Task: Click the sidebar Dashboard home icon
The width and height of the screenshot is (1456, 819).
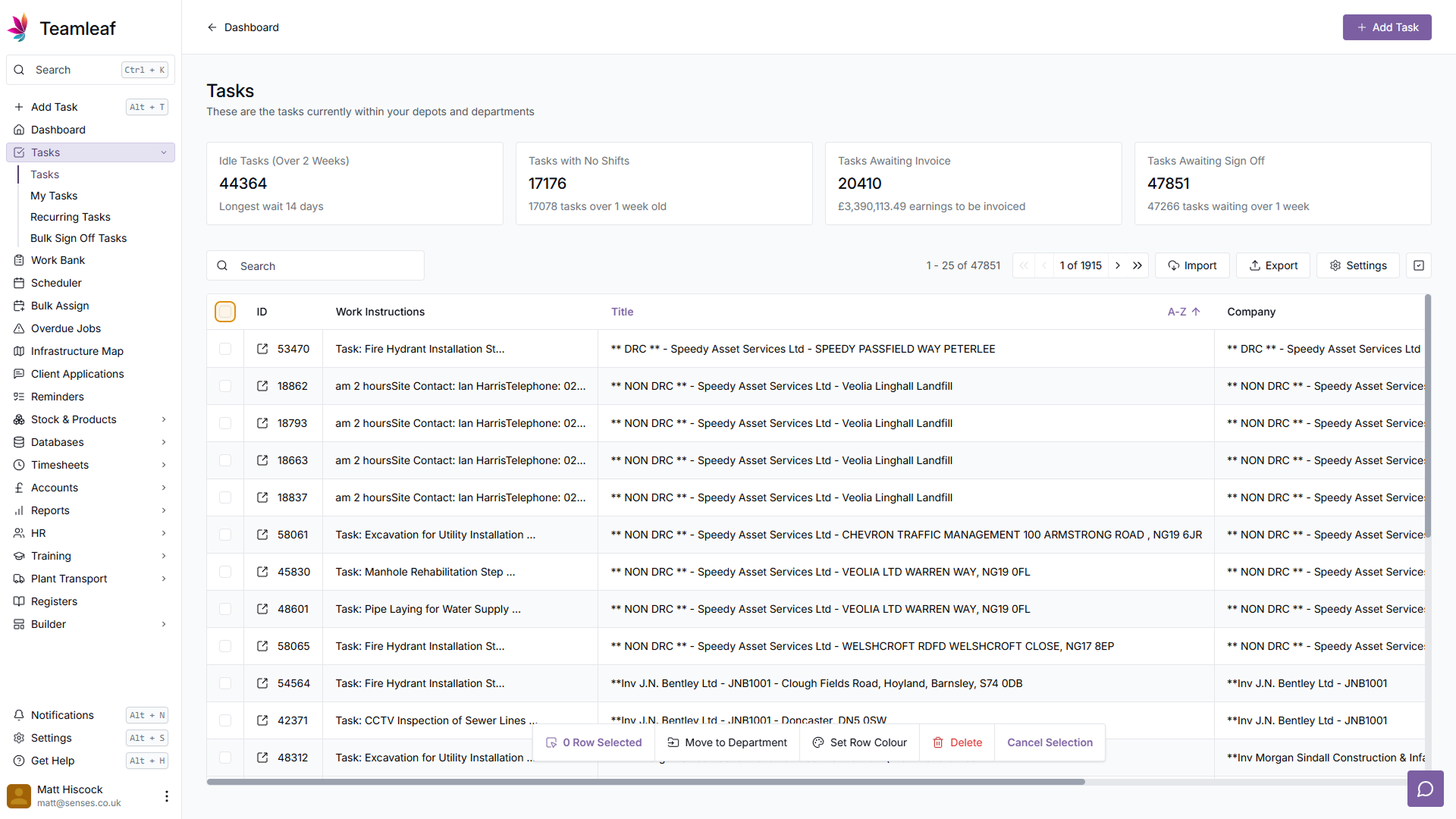Action: pos(19,130)
